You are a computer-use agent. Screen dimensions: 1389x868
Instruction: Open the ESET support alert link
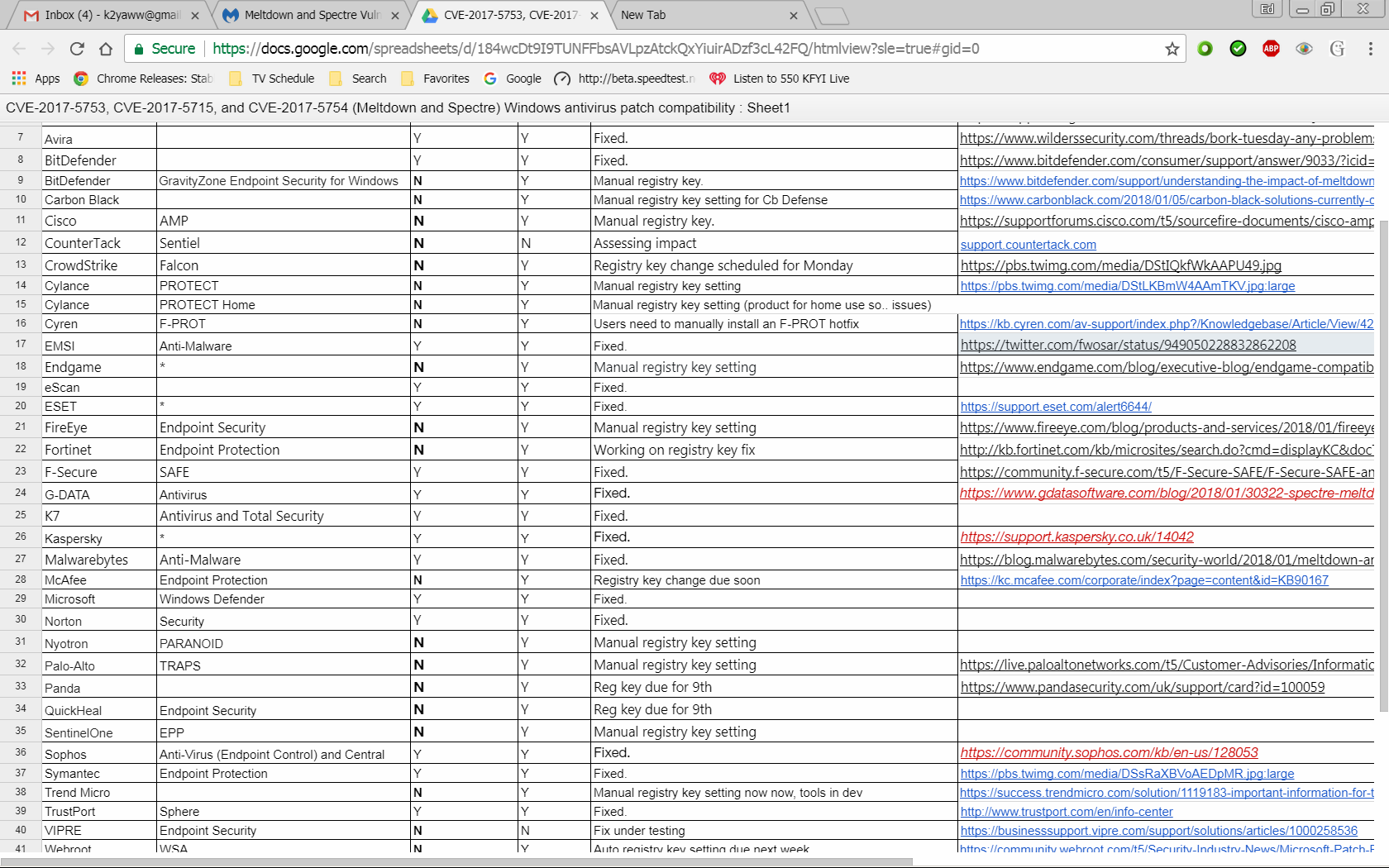(x=1055, y=407)
